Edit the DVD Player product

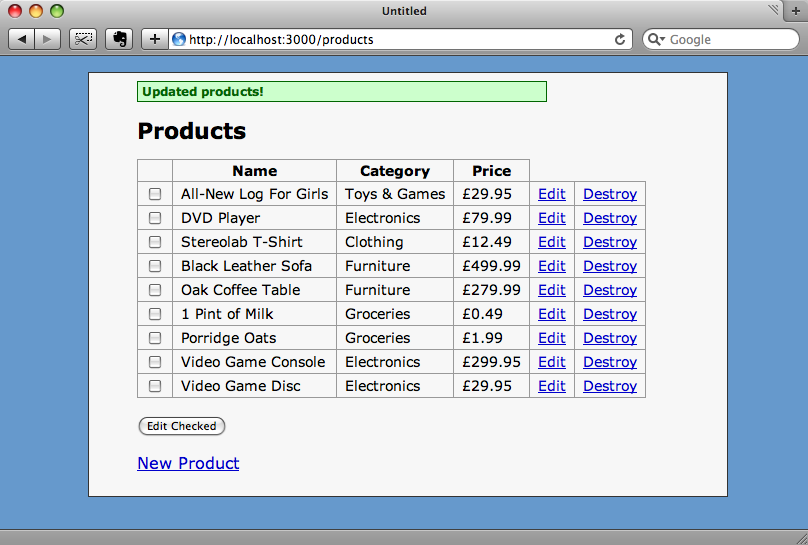pyautogui.click(x=551, y=218)
